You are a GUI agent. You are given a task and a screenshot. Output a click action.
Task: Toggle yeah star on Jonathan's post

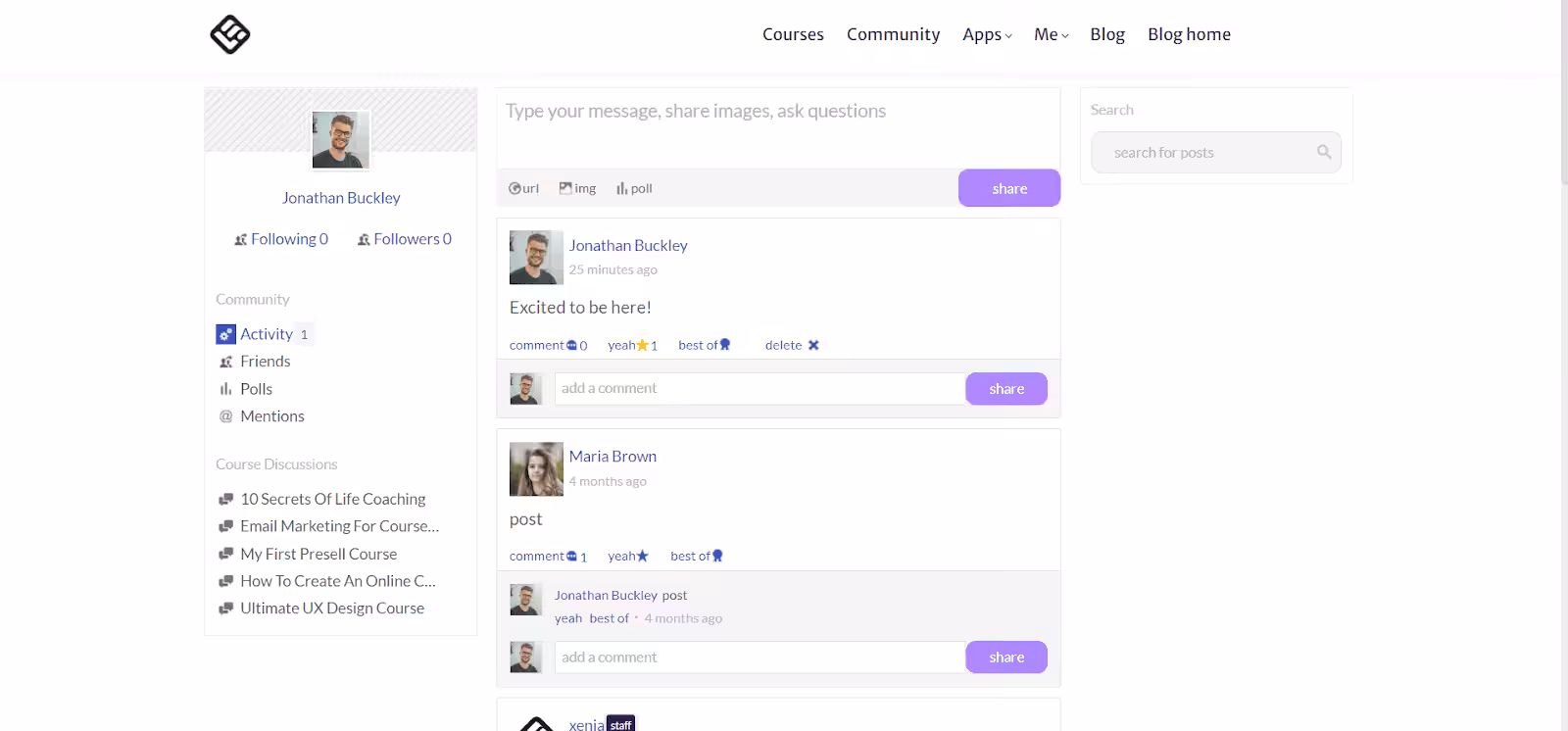tap(642, 345)
